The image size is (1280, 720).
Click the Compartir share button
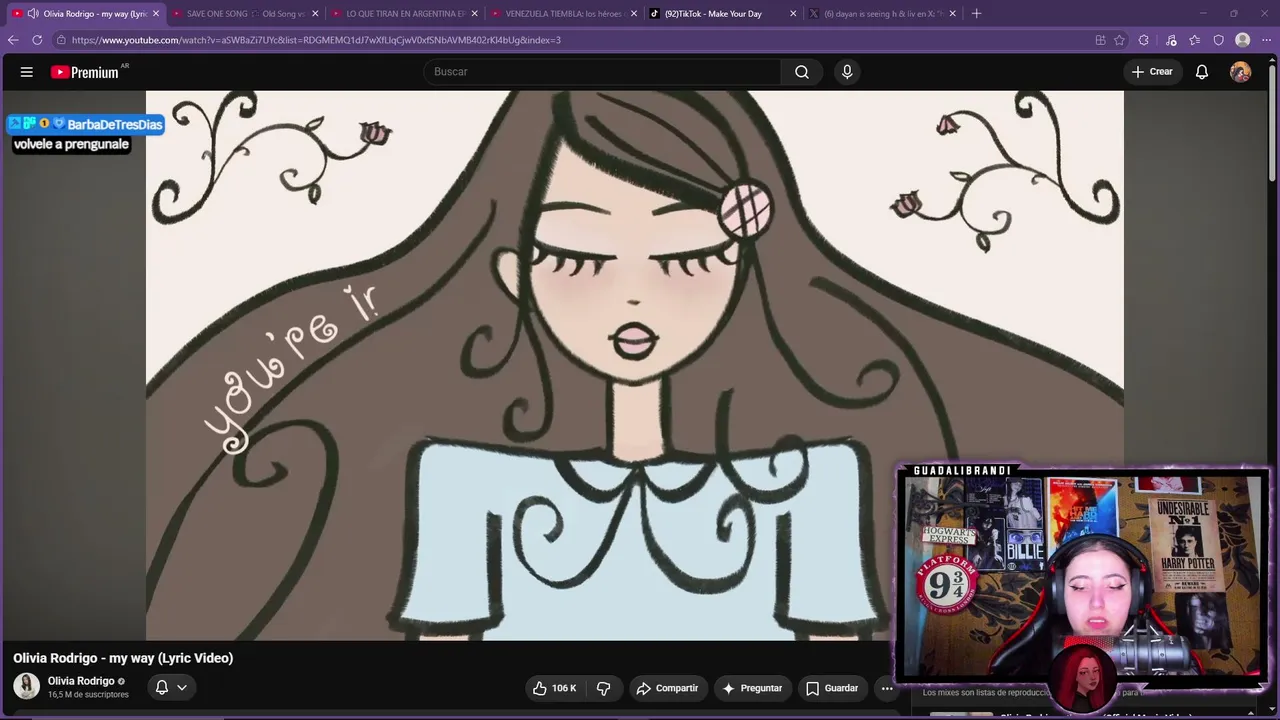[x=667, y=688]
